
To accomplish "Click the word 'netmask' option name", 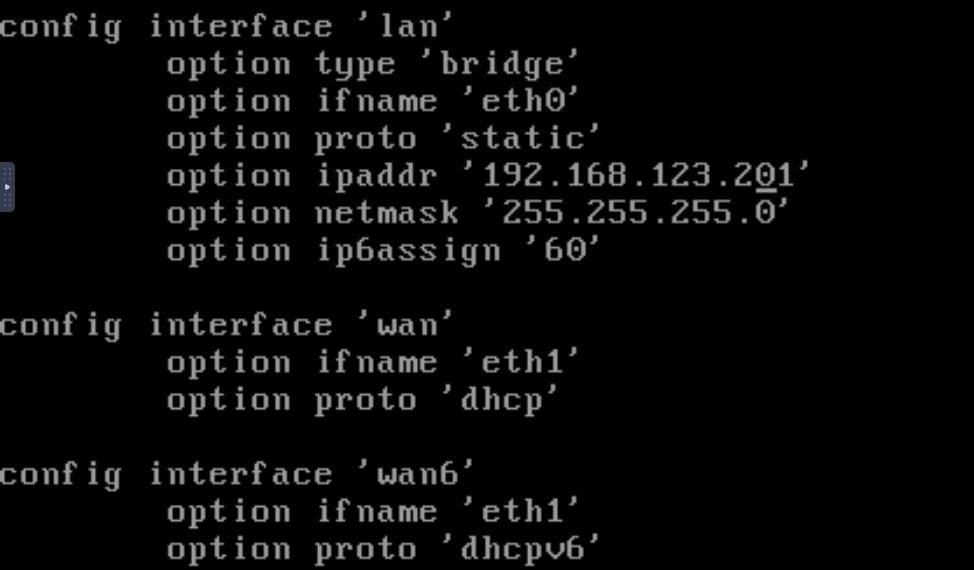I will 387,213.
